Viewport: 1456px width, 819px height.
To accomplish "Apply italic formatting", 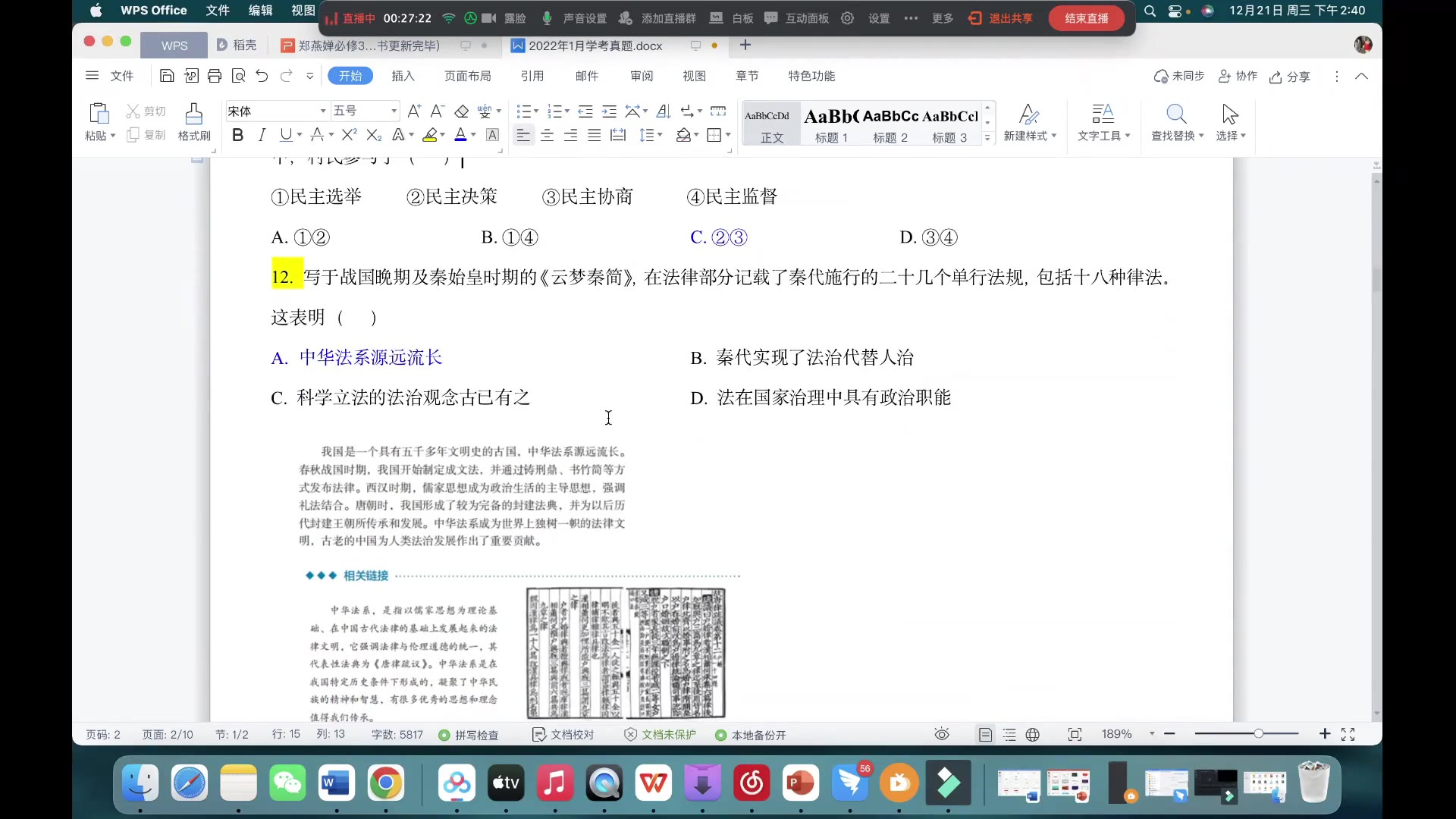I will (262, 135).
